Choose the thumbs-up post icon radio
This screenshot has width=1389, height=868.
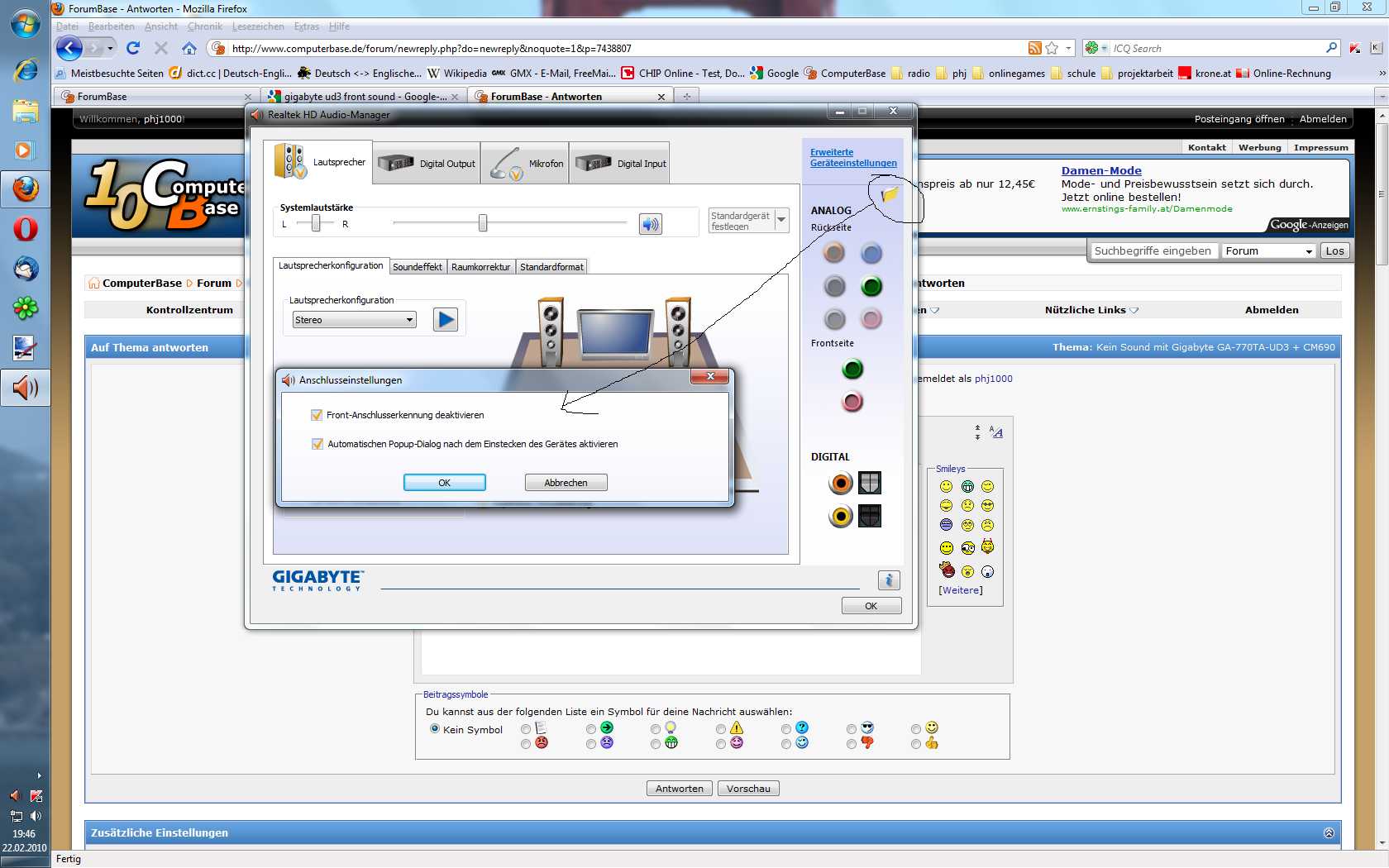916,744
